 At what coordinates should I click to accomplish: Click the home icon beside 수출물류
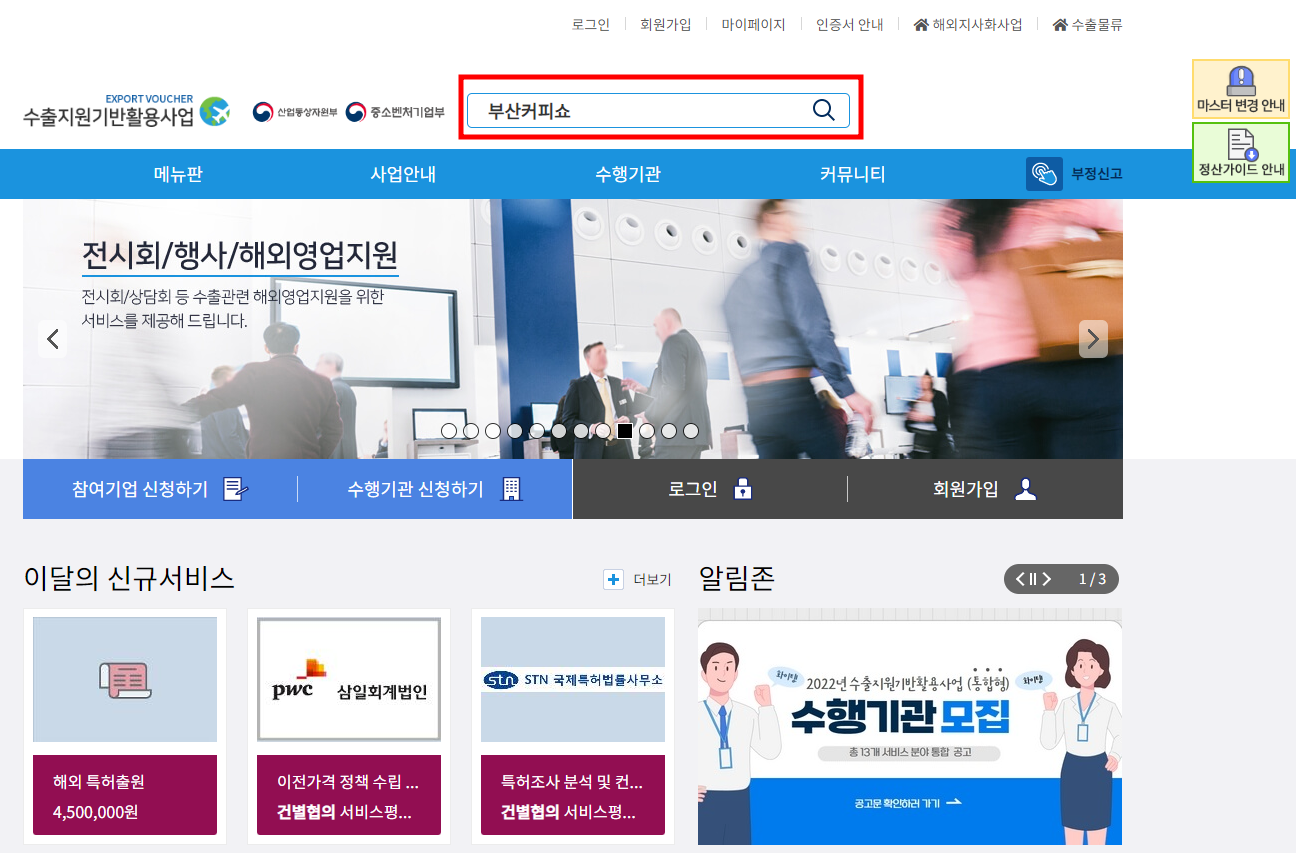(1060, 25)
